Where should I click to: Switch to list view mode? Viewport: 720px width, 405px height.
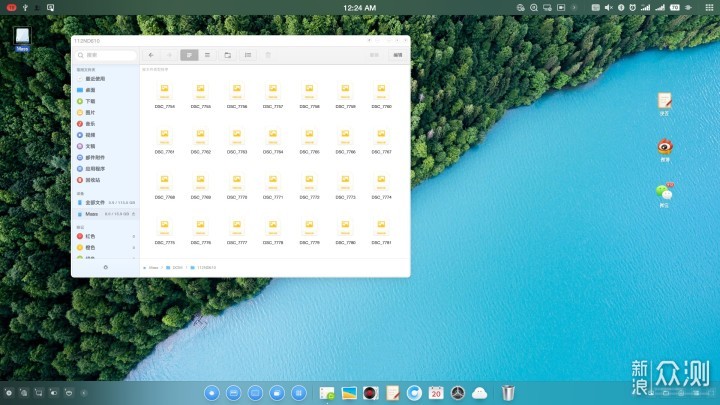click(207, 55)
